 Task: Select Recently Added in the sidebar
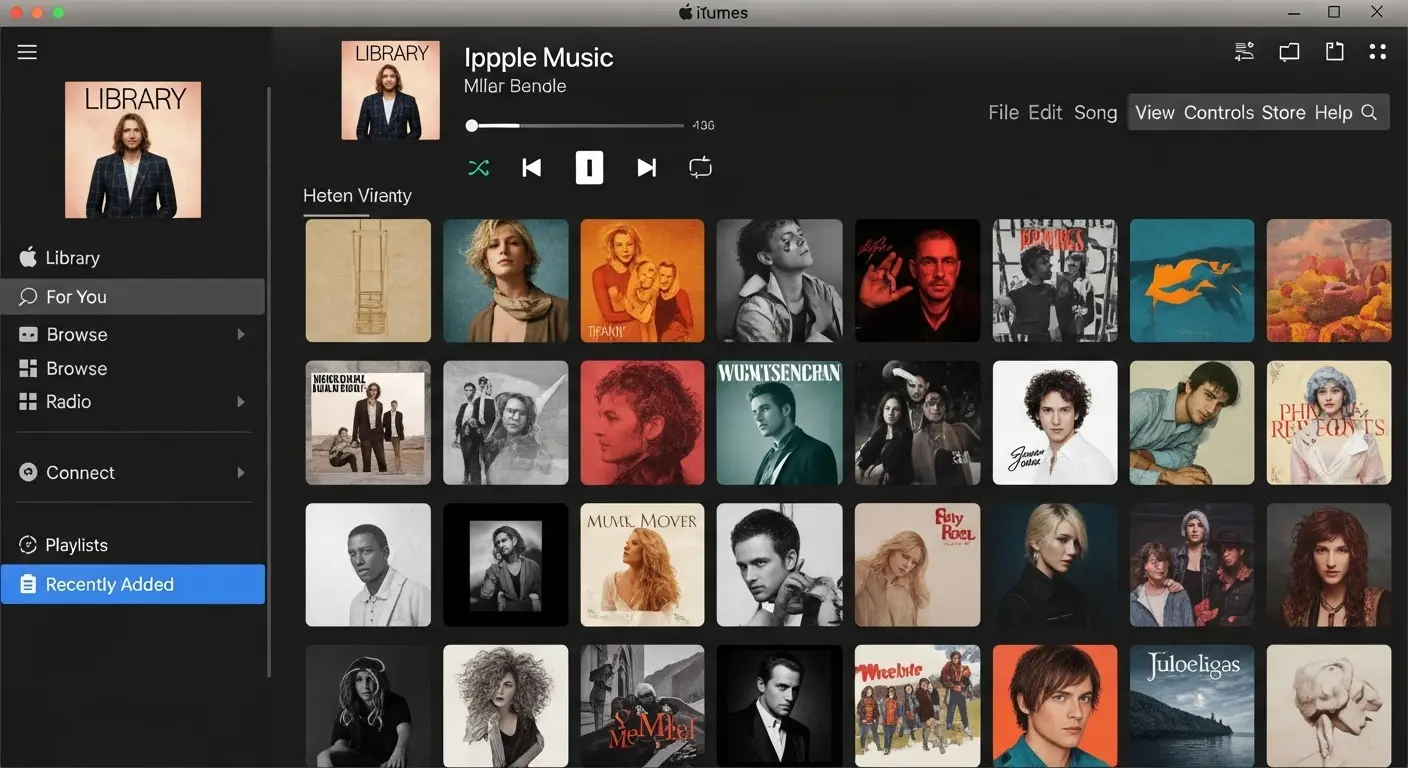point(133,584)
